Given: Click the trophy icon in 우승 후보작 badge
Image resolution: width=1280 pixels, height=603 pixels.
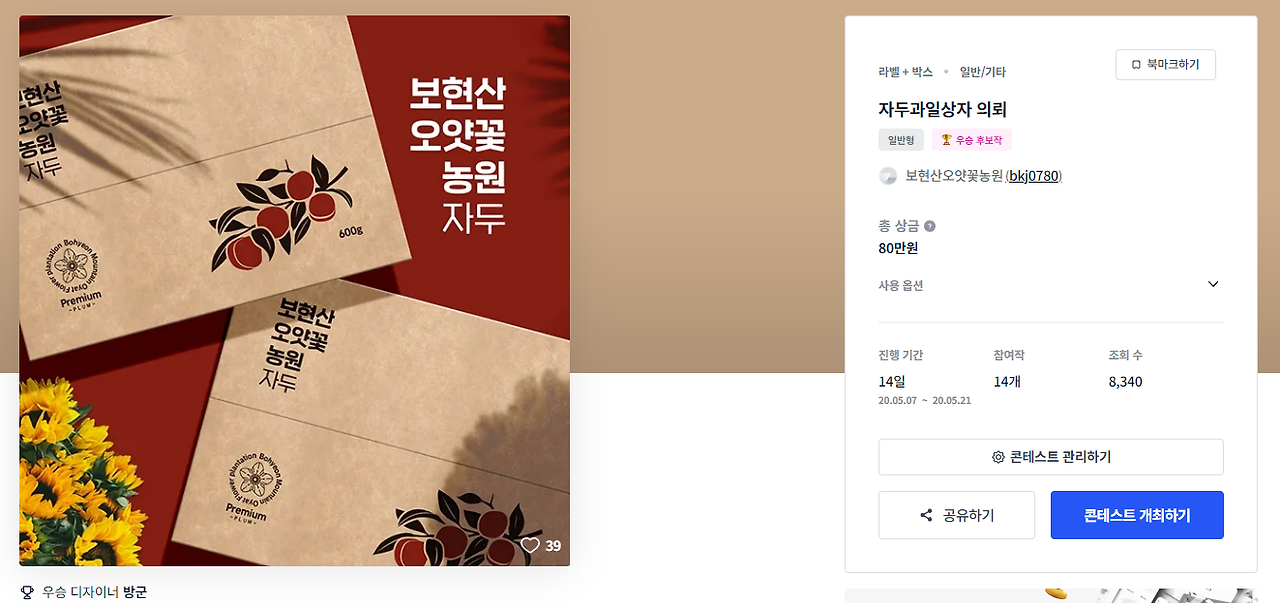Looking at the screenshot, I should 946,140.
